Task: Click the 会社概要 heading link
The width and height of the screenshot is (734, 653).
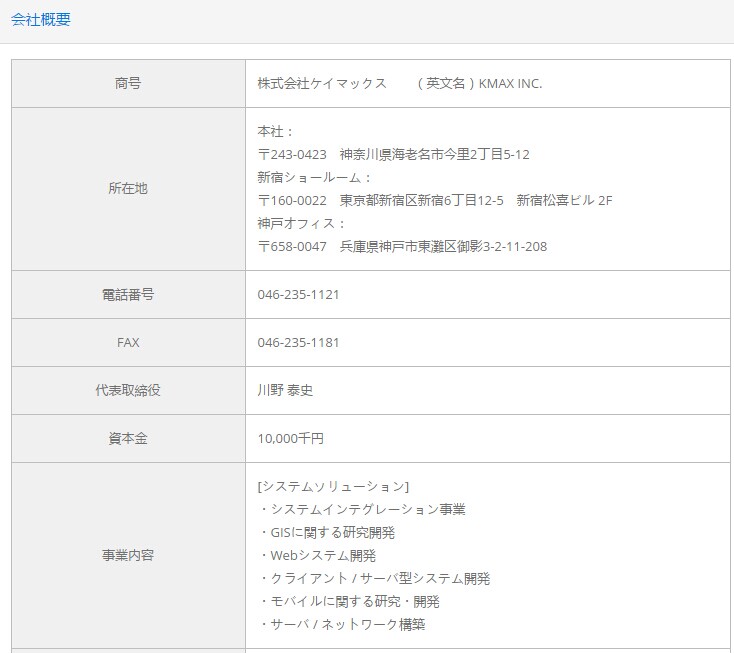Action: 41,19
